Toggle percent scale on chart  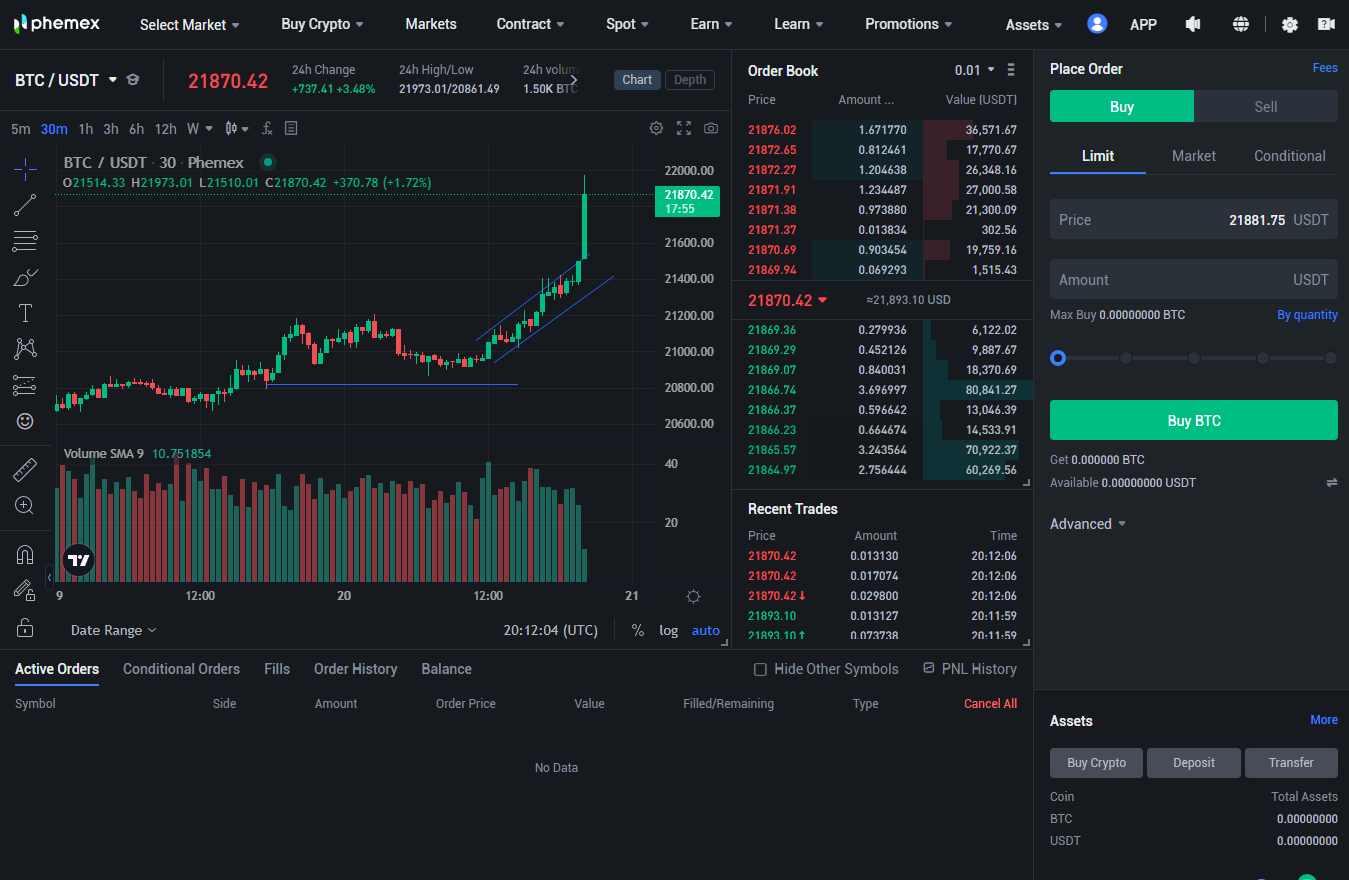[638, 630]
